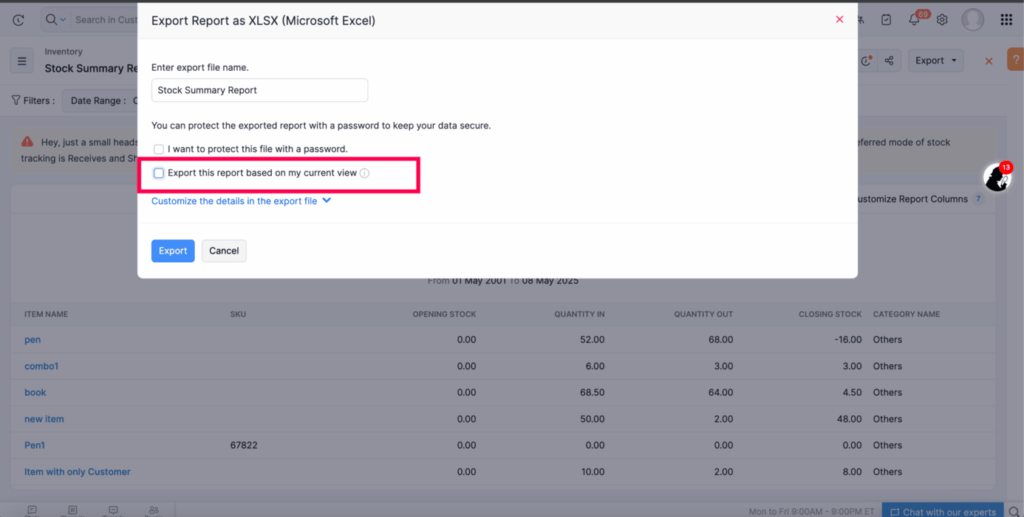Click the export file name field
The image size is (1024, 517).
pos(259,90)
